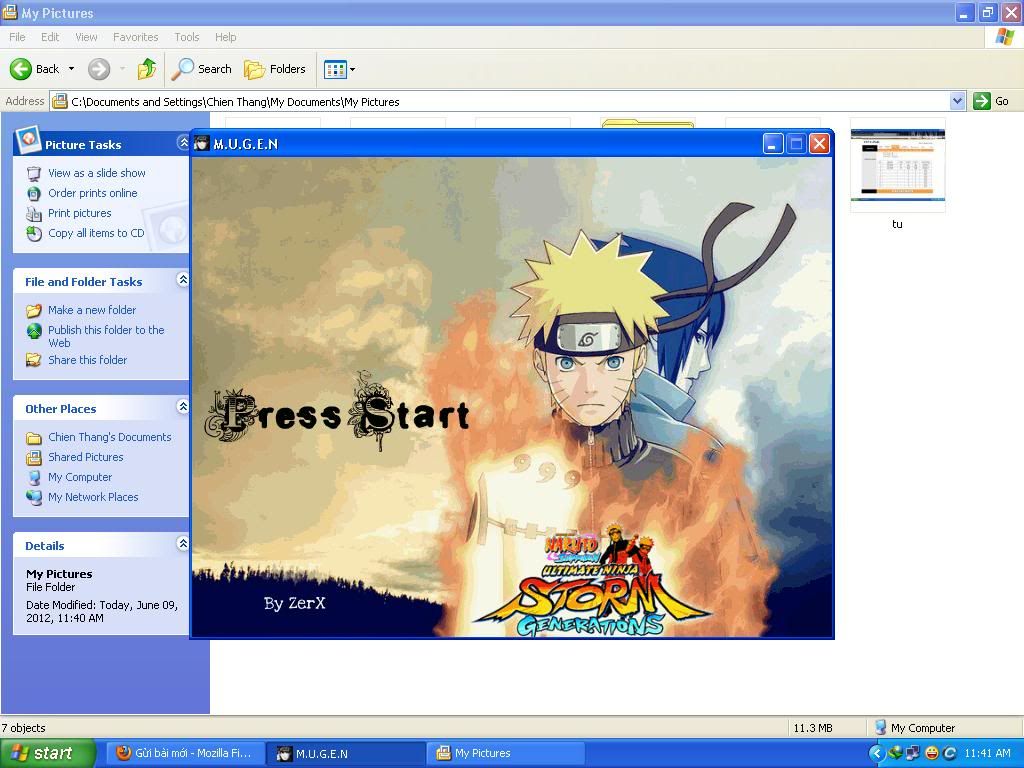Click the Publish to Web globe icon
The image size is (1024, 768).
coord(34,331)
